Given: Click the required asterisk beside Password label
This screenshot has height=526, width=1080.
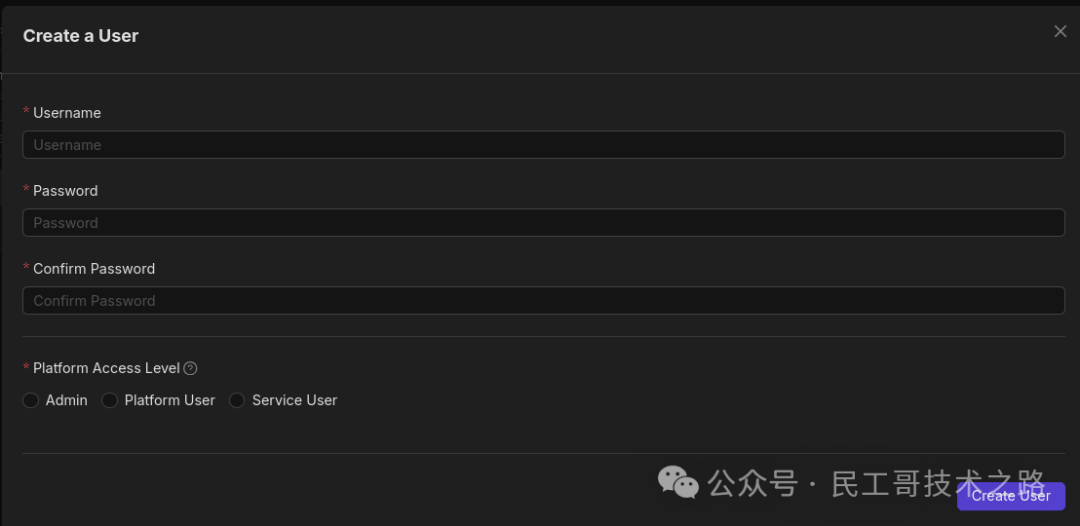Looking at the screenshot, I should point(26,190).
